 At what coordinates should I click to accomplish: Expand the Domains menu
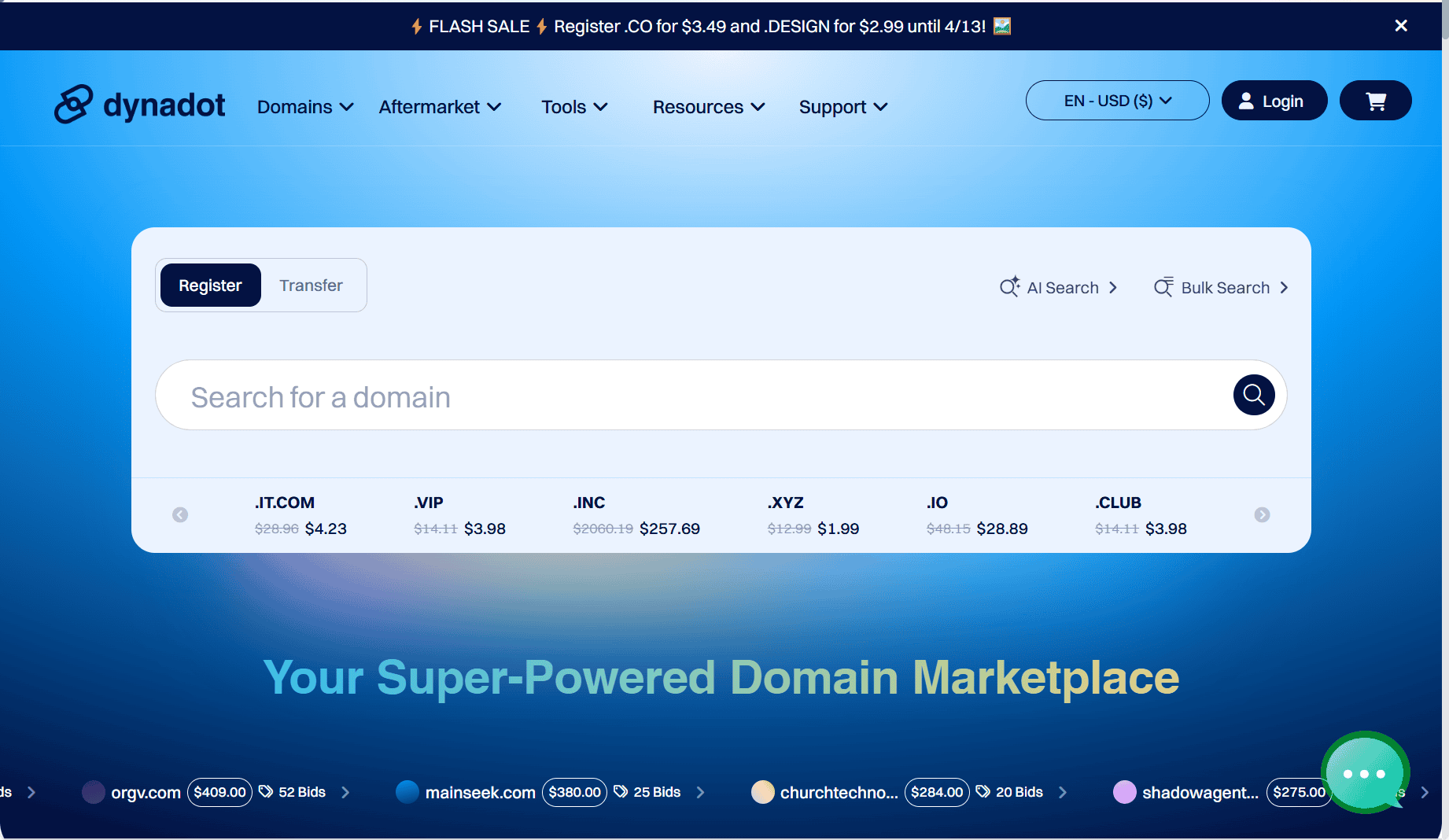tap(305, 107)
